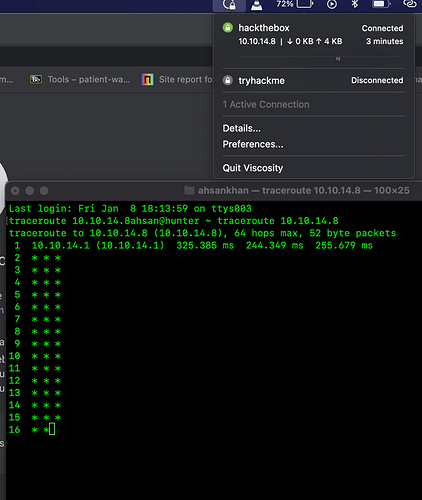The image size is (422, 500).
Task: Click the 72% battery indicator
Action: coord(295,4)
